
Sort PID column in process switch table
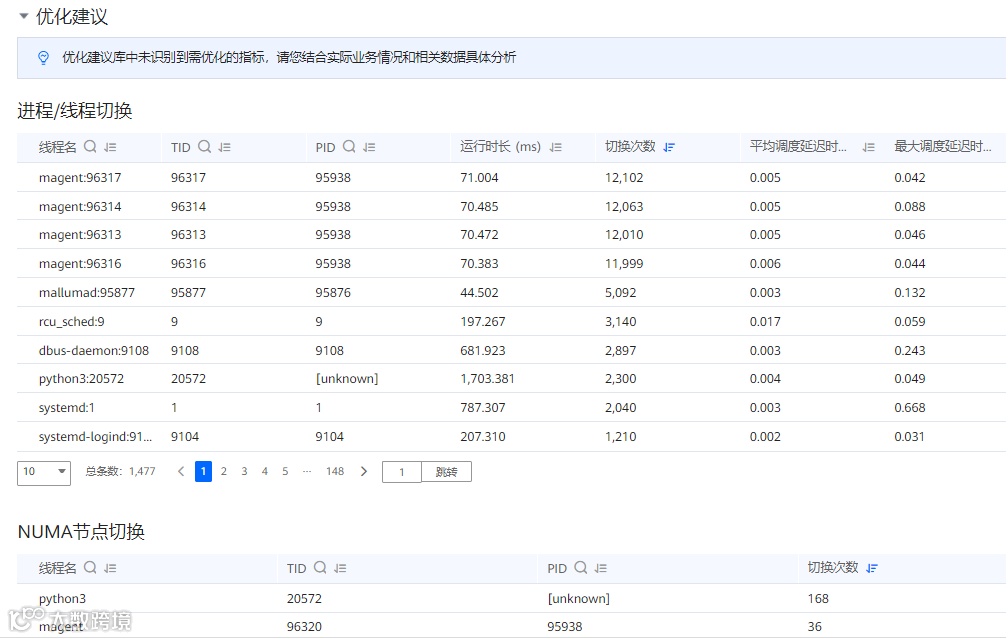[369, 147]
